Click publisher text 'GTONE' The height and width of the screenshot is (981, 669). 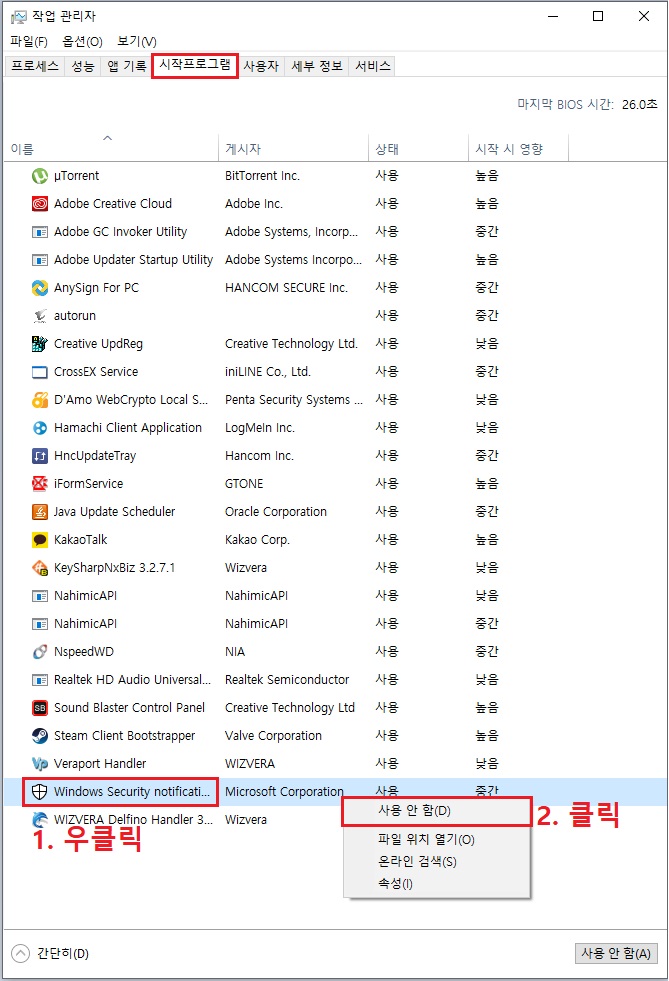[x=244, y=484]
